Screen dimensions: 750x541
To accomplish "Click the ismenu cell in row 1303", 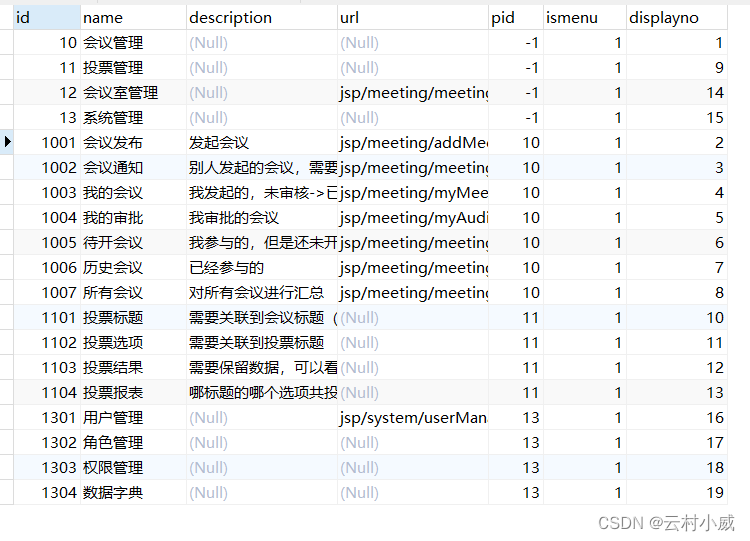I will 585,467.
